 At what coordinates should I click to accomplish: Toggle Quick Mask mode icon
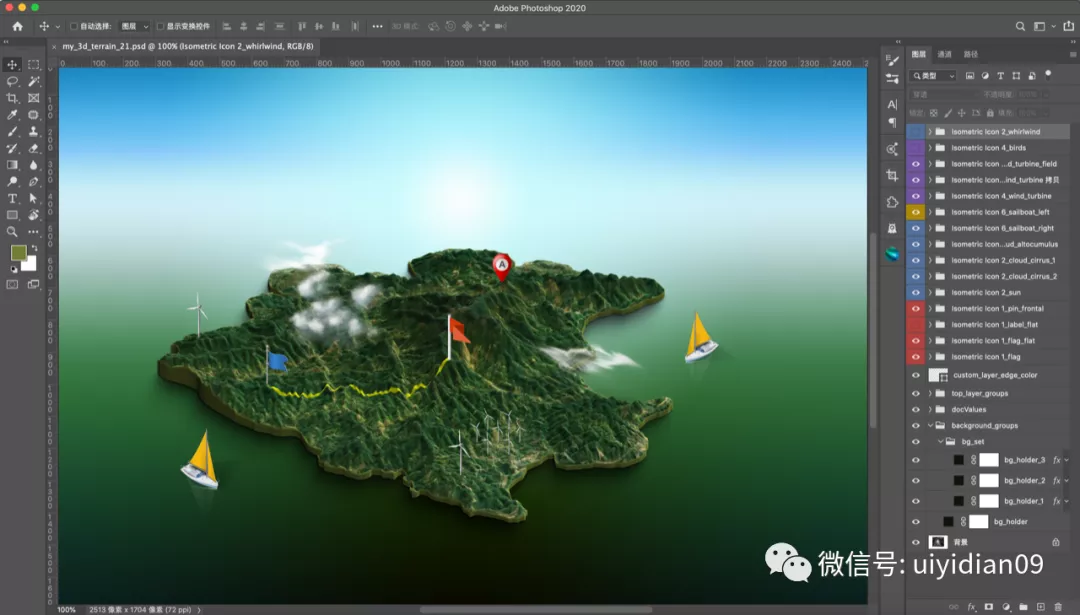coord(12,284)
